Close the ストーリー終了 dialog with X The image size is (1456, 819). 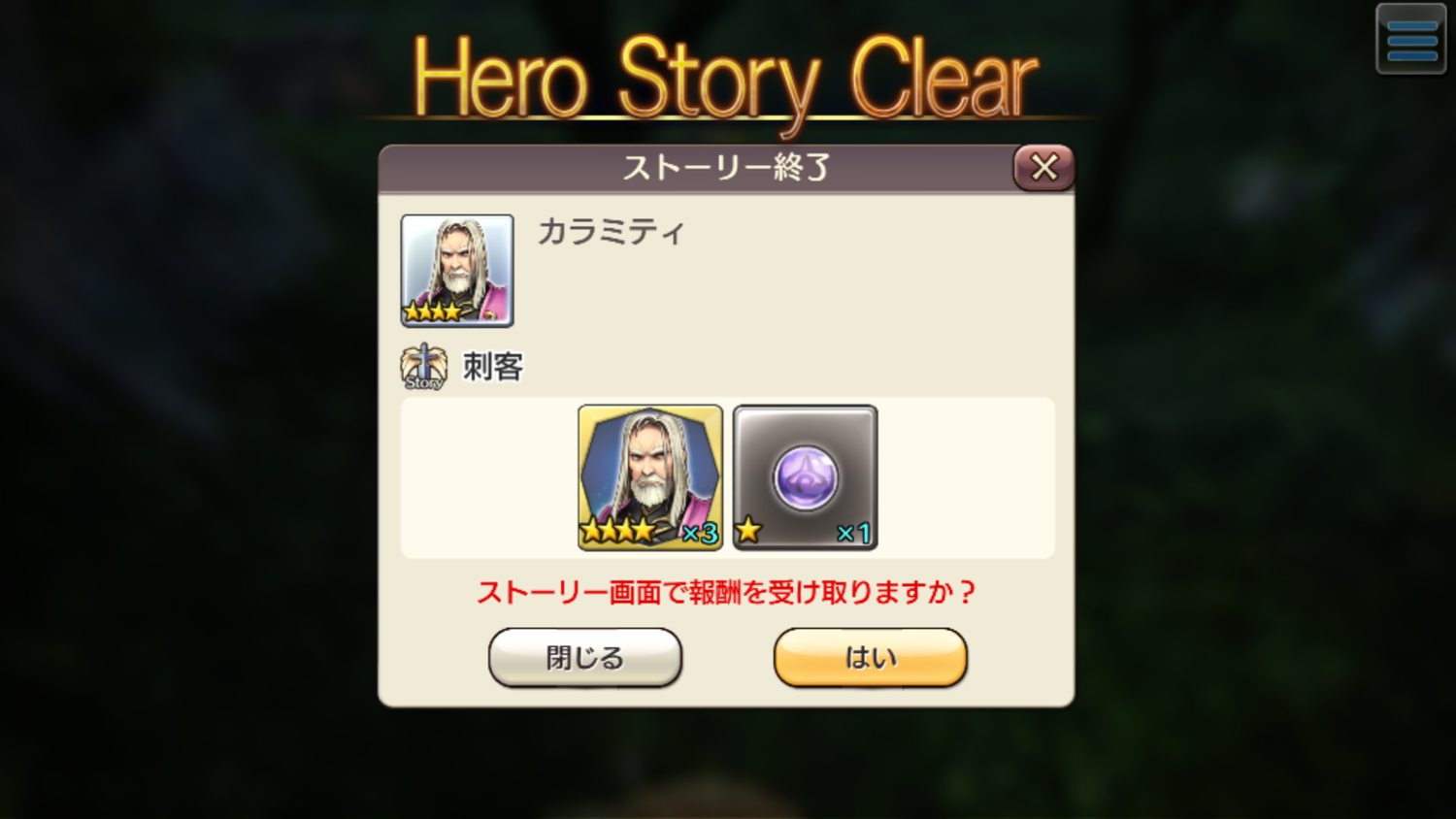(1044, 168)
